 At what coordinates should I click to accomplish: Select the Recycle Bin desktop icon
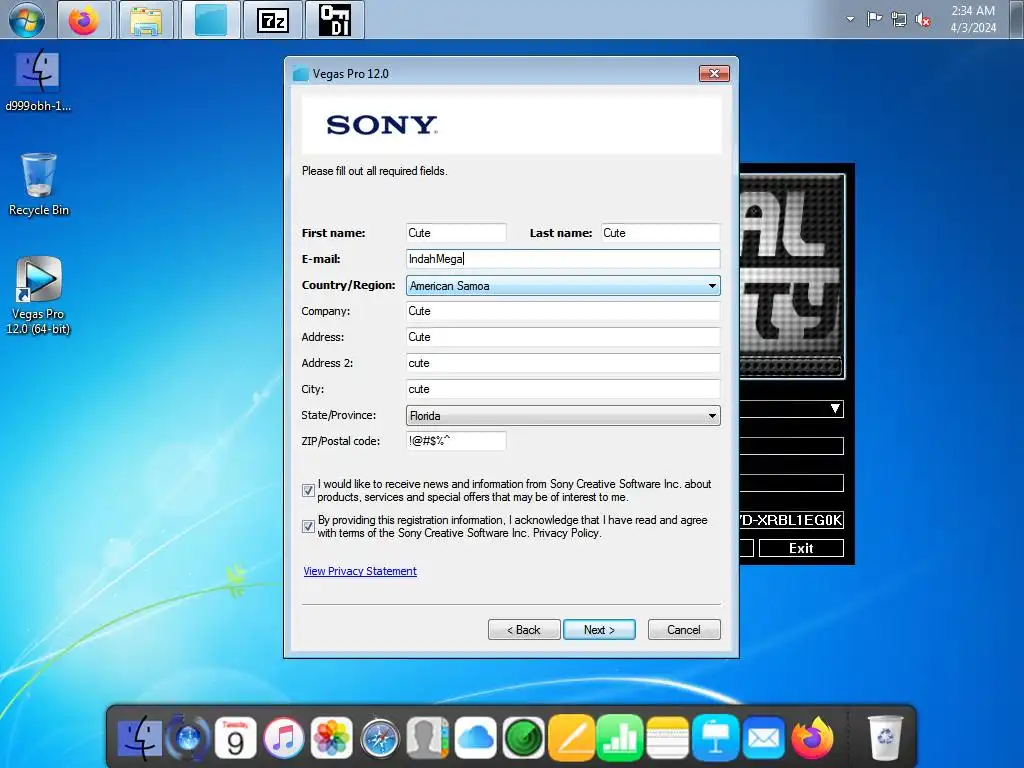[39, 184]
